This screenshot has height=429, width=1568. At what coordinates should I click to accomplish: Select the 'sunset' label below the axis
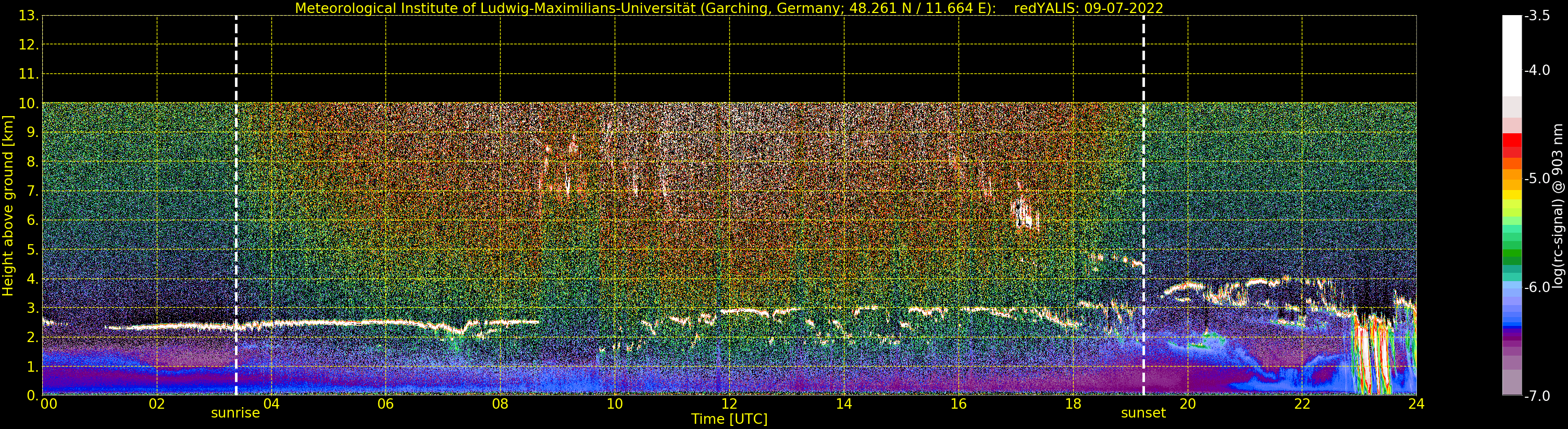[1143, 413]
